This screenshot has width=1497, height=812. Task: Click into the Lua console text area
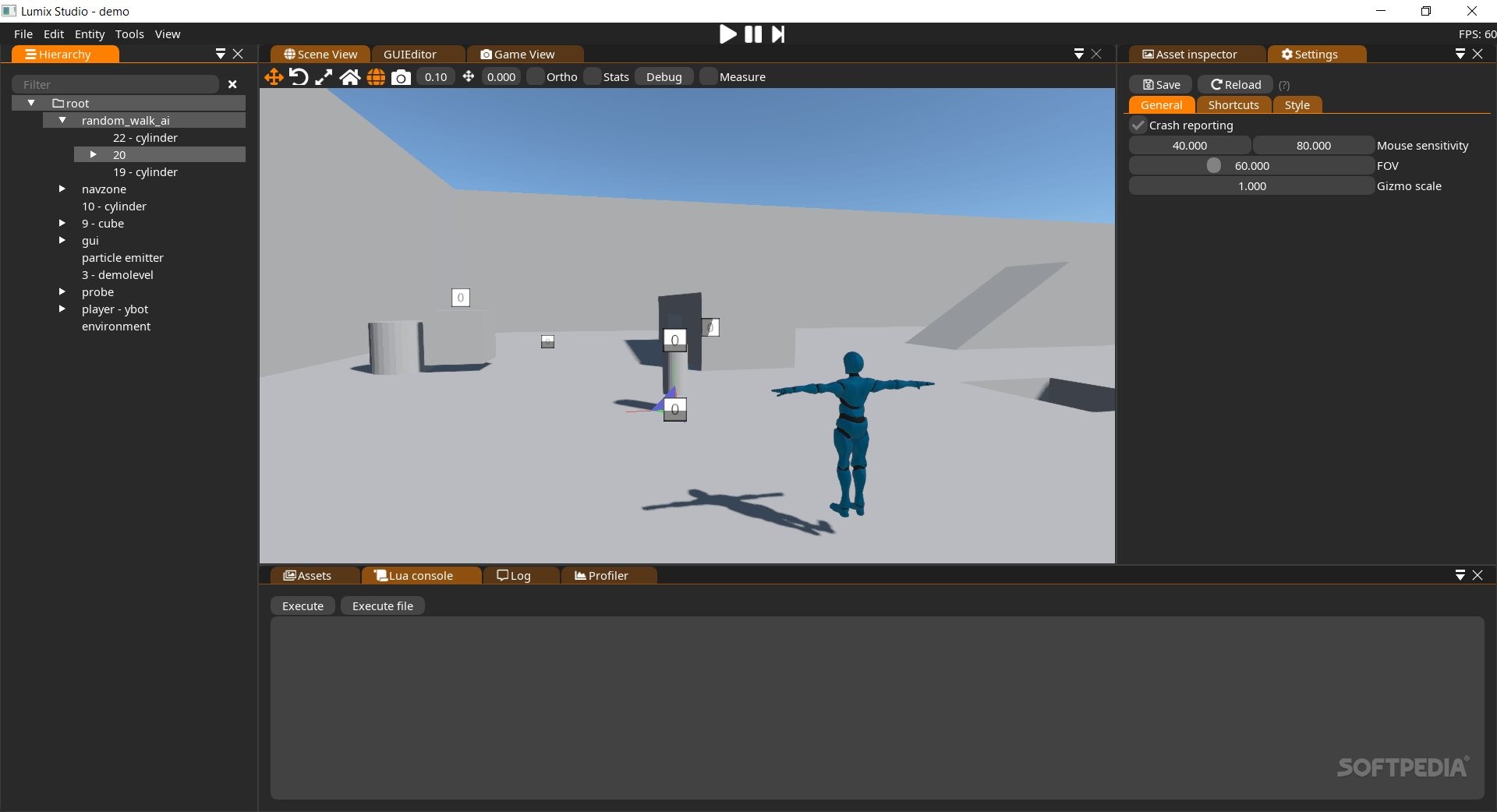(x=877, y=708)
